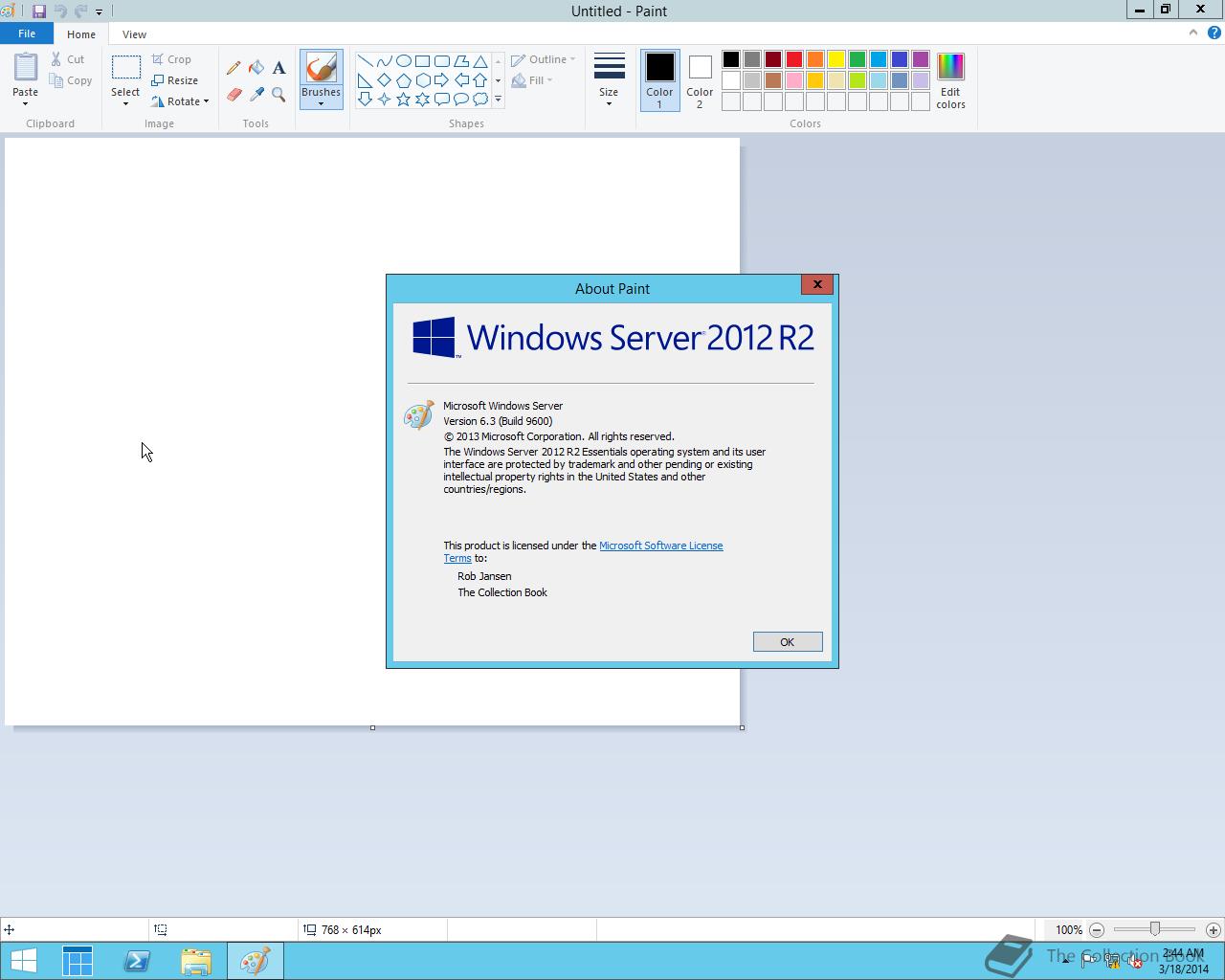Open the Rotate dropdown menu
The height and width of the screenshot is (980, 1225).
[x=180, y=101]
